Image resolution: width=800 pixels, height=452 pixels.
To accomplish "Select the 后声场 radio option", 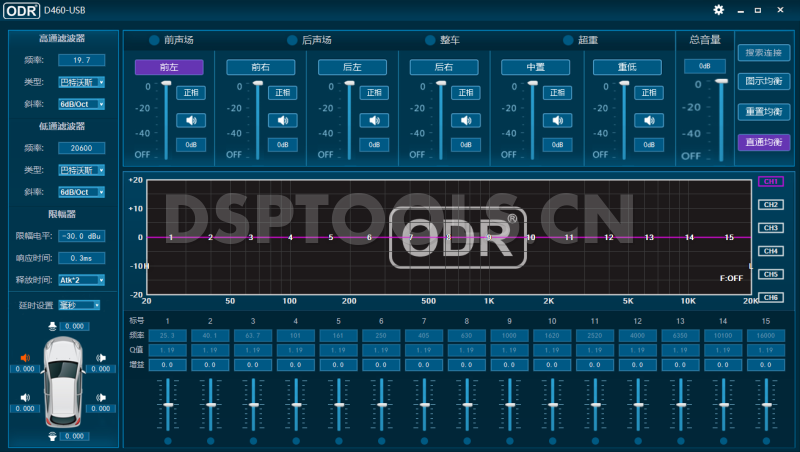I will [292, 40].
